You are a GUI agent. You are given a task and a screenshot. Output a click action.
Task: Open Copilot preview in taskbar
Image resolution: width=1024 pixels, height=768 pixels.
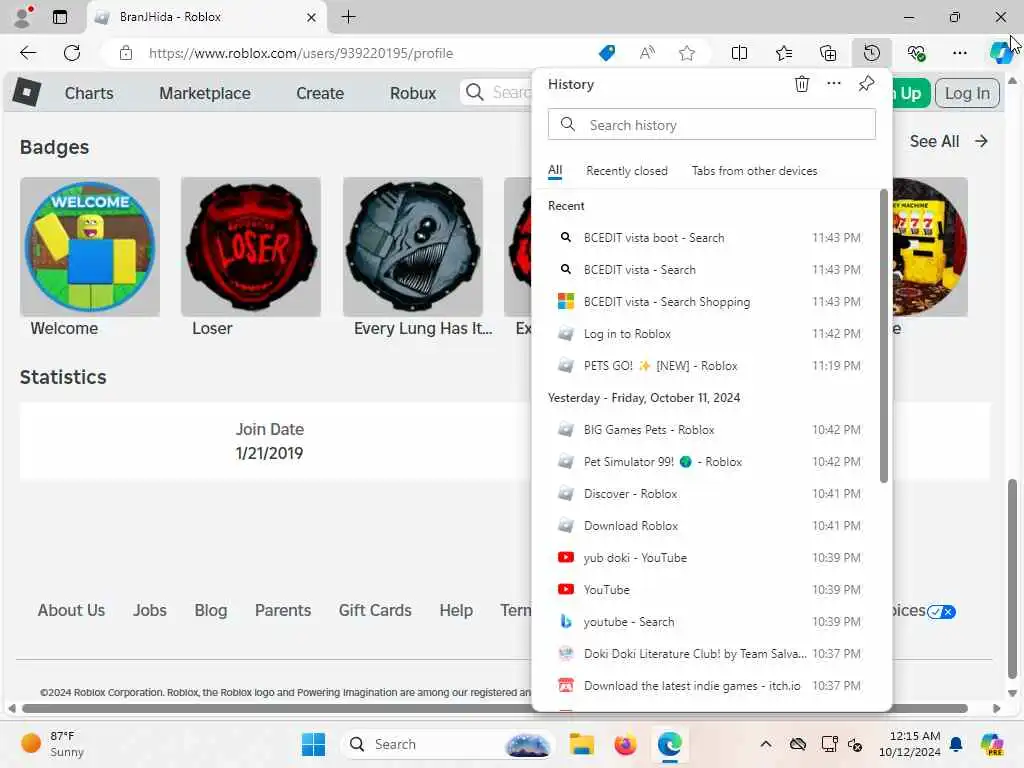(x=992, y=744)
